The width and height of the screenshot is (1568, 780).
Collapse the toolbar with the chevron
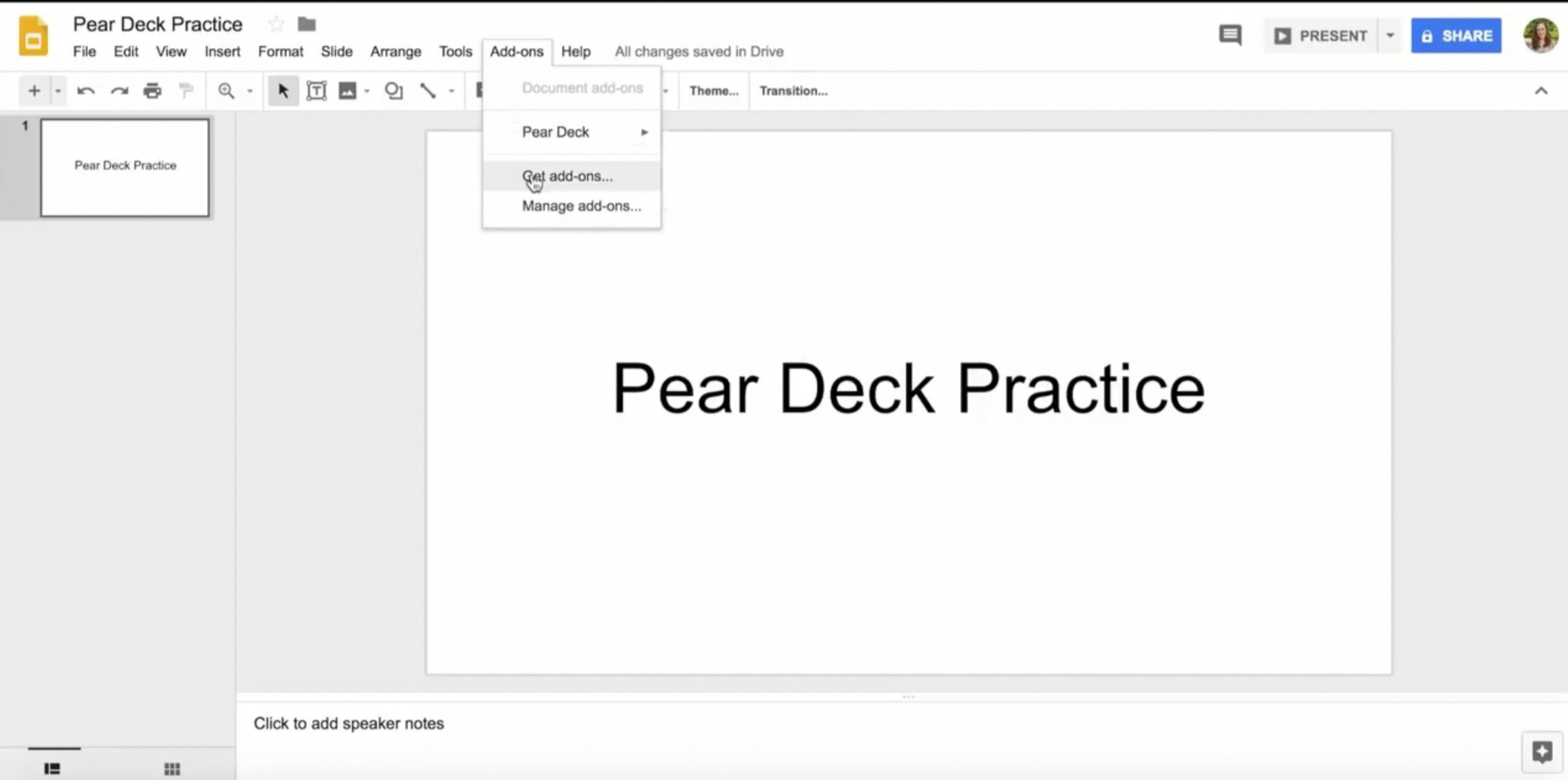[x=1541, y=91]
